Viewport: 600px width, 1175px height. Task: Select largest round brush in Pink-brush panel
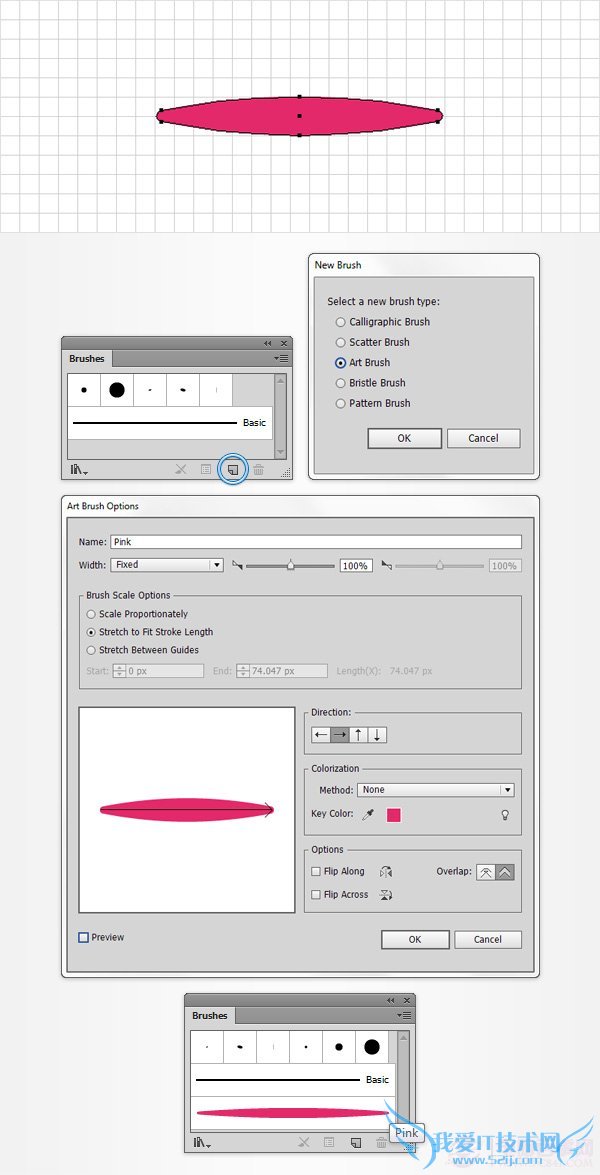tap(372, 1047)
